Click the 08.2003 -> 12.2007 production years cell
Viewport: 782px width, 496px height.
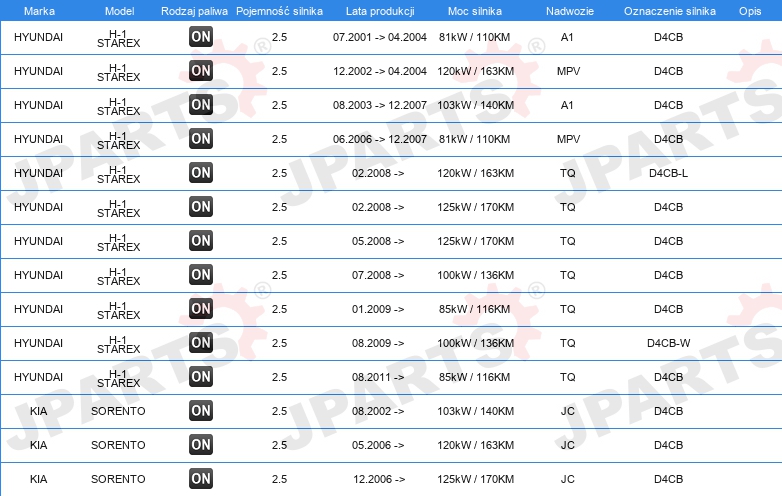380,105
